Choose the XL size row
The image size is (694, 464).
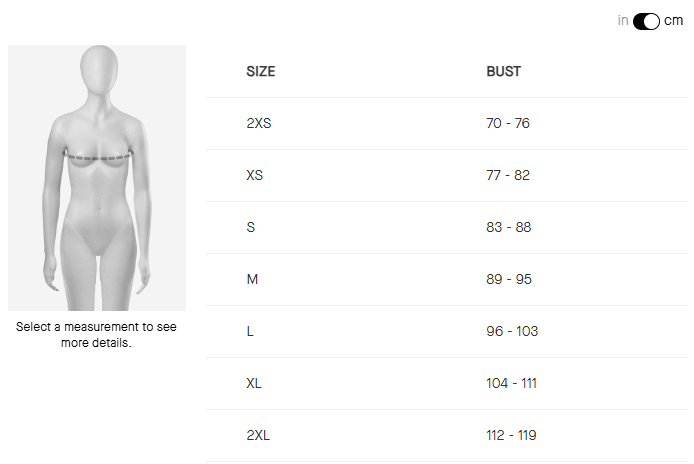[255, 384]
